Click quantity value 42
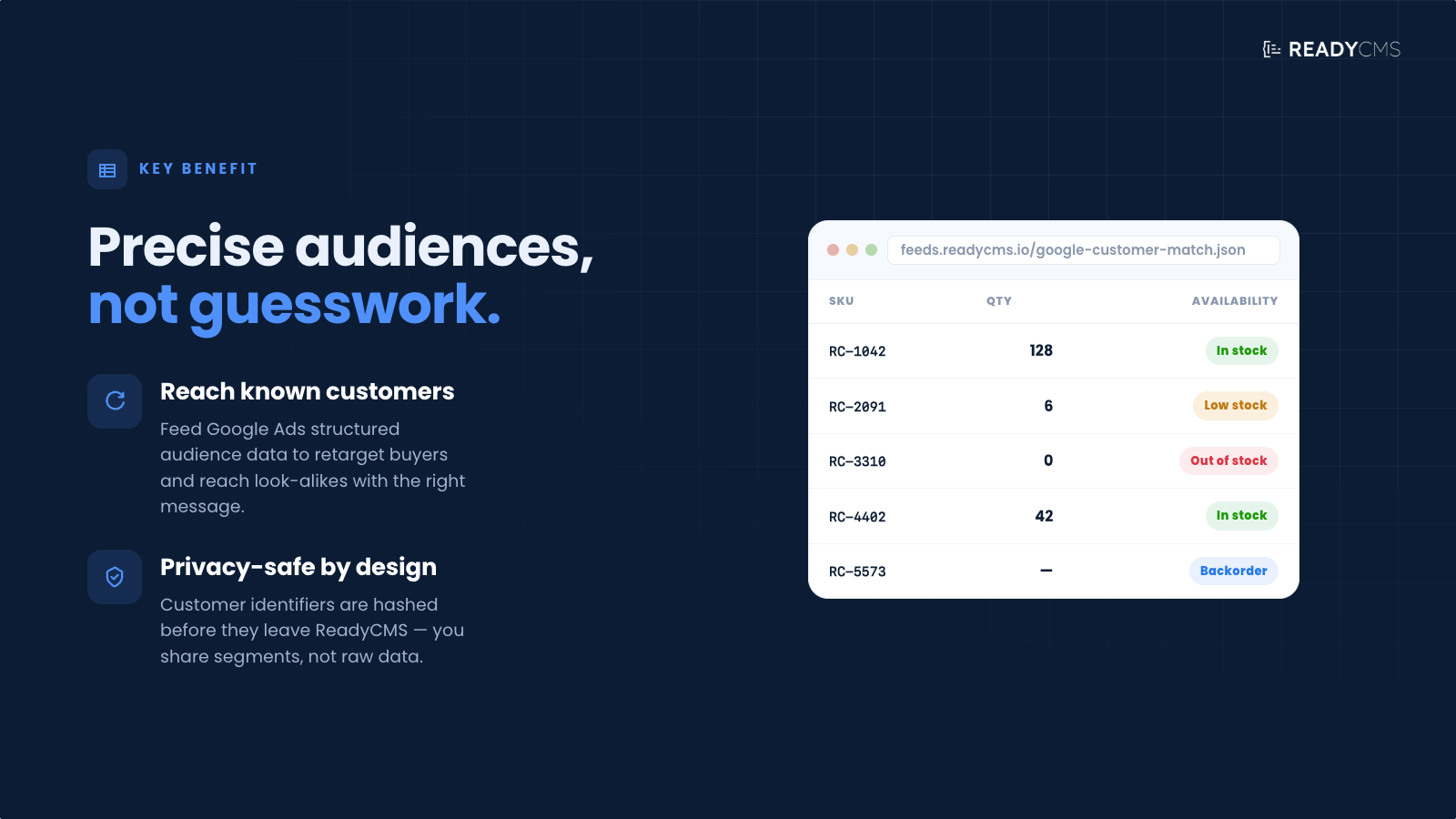The image size is (1456, 819). (1044, 516)
